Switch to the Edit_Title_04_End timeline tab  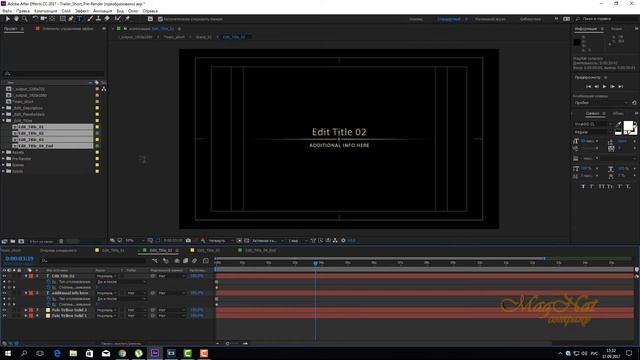[x=260, y=250]
